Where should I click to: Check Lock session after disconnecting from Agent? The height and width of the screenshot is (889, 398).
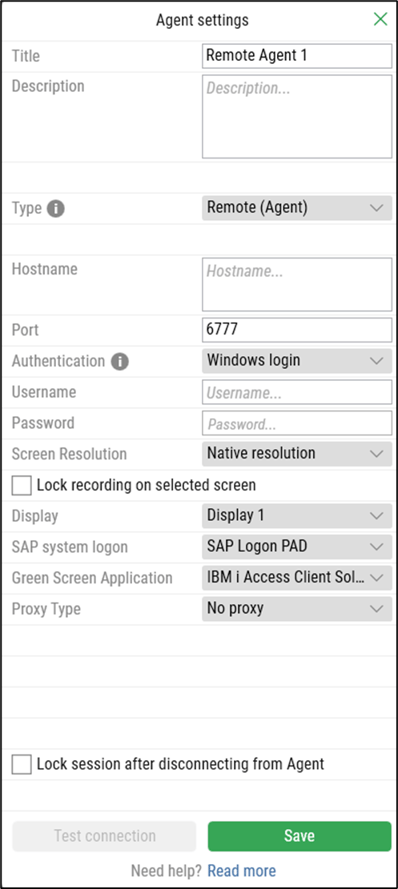pyautogui.click(x=22, y=764)
